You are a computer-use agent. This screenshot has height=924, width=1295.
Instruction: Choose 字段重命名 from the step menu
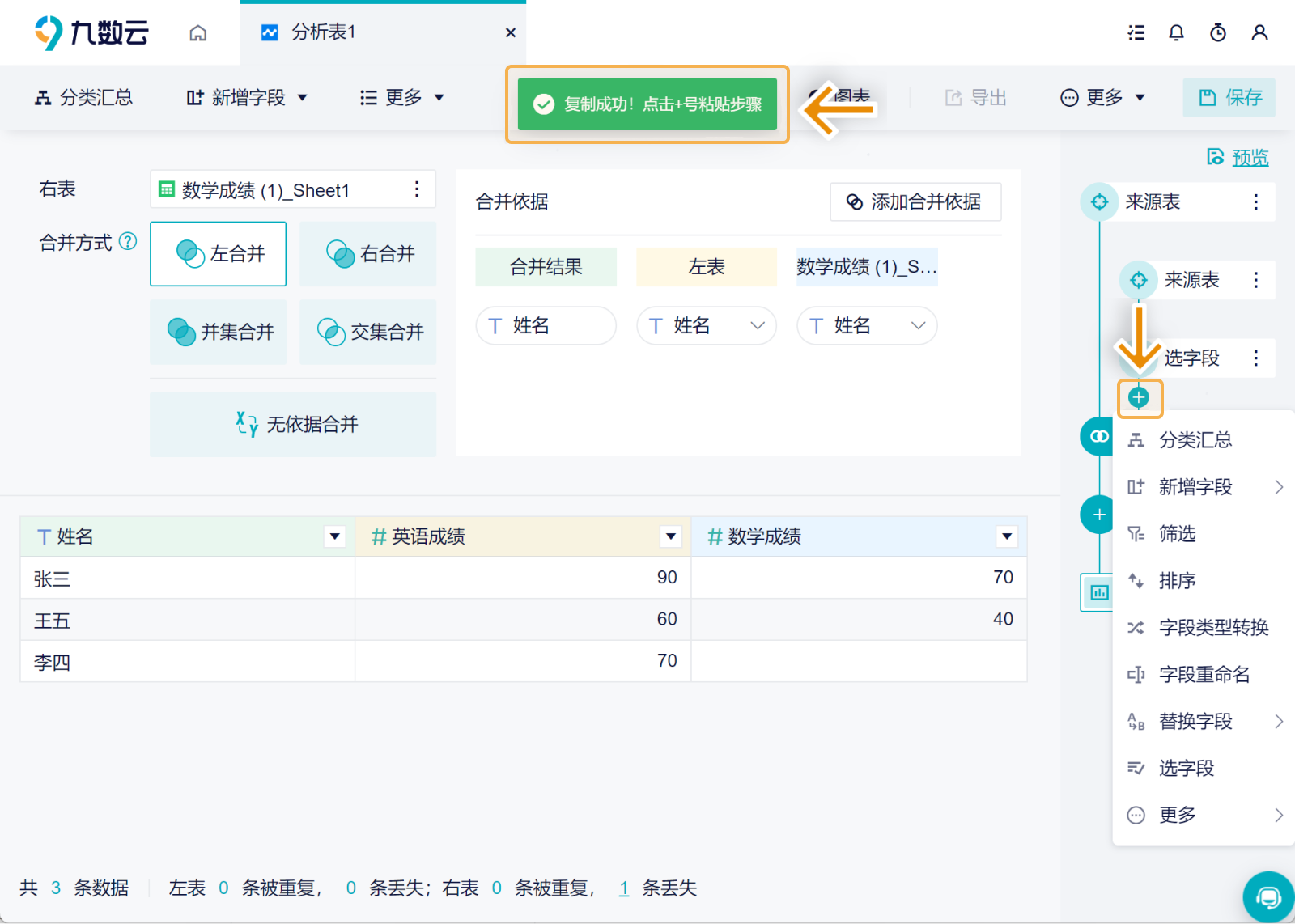click(1204, 675)
